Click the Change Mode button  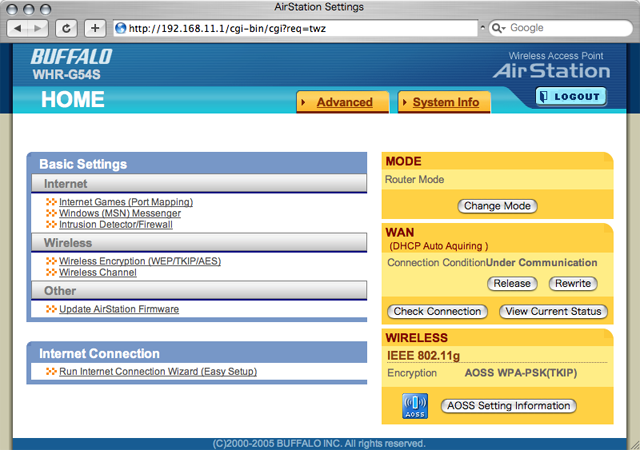point(497,206)
